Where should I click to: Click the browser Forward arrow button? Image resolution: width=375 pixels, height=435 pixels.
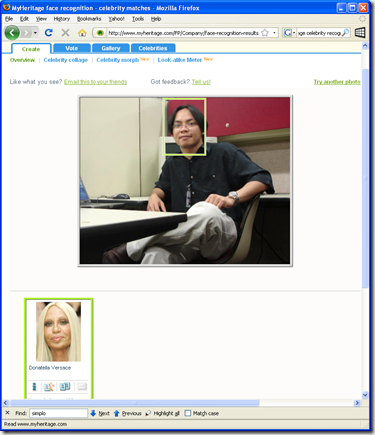click(x=26, y=33)
